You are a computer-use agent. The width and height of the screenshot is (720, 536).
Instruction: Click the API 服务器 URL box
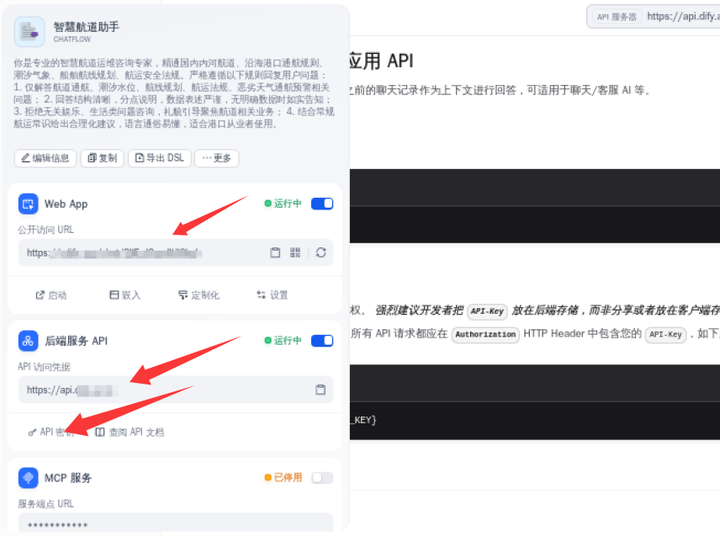coord(653,17)
